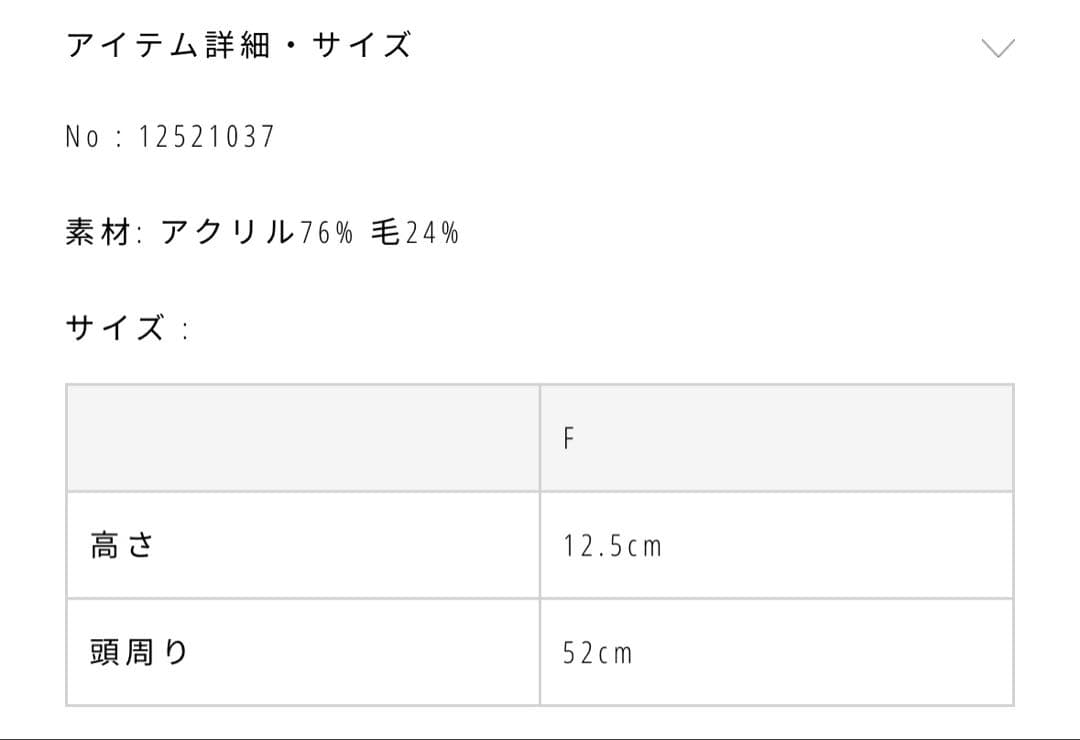Select the item number 12521037
Viewport: 1080px width, 740px height.
206,137
